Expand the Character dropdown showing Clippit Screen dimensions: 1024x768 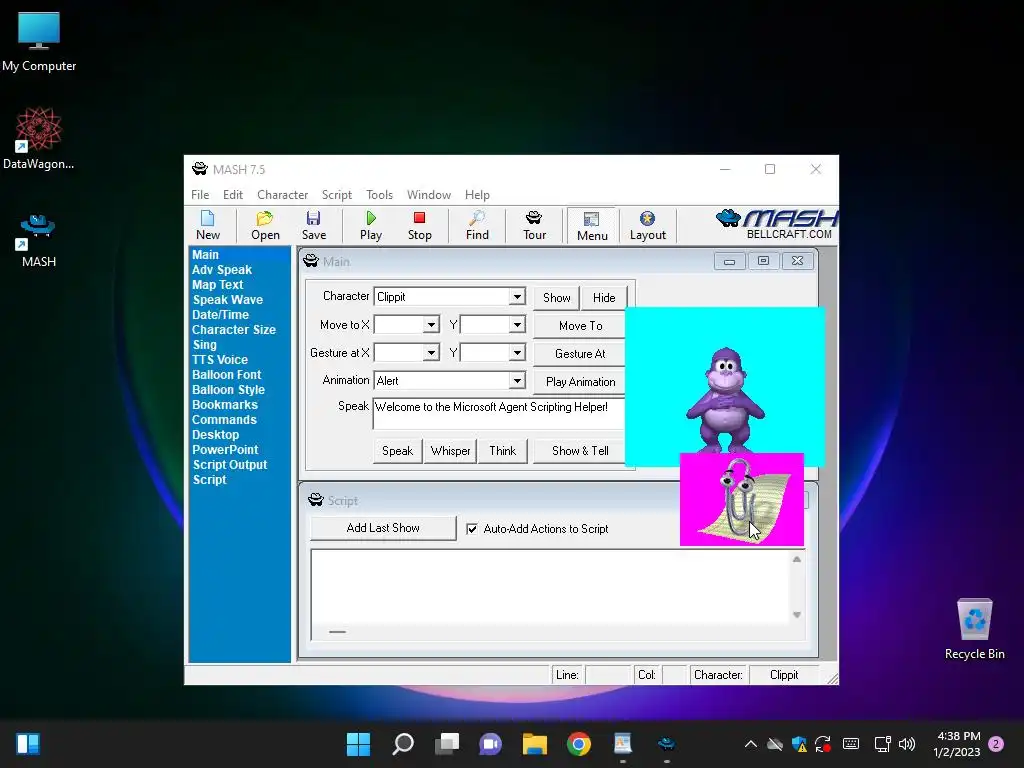coord(517,296)
